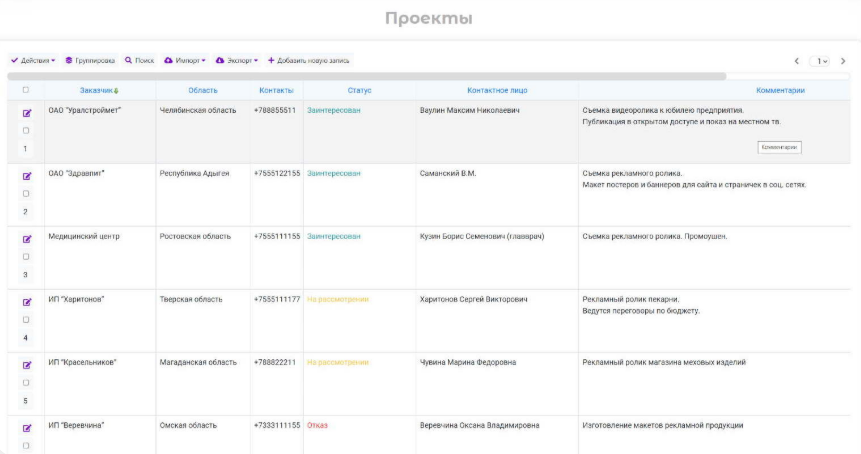The image size is (861, 454).
Task: Go to previous page arrow
Action: [x=797, y=61]
